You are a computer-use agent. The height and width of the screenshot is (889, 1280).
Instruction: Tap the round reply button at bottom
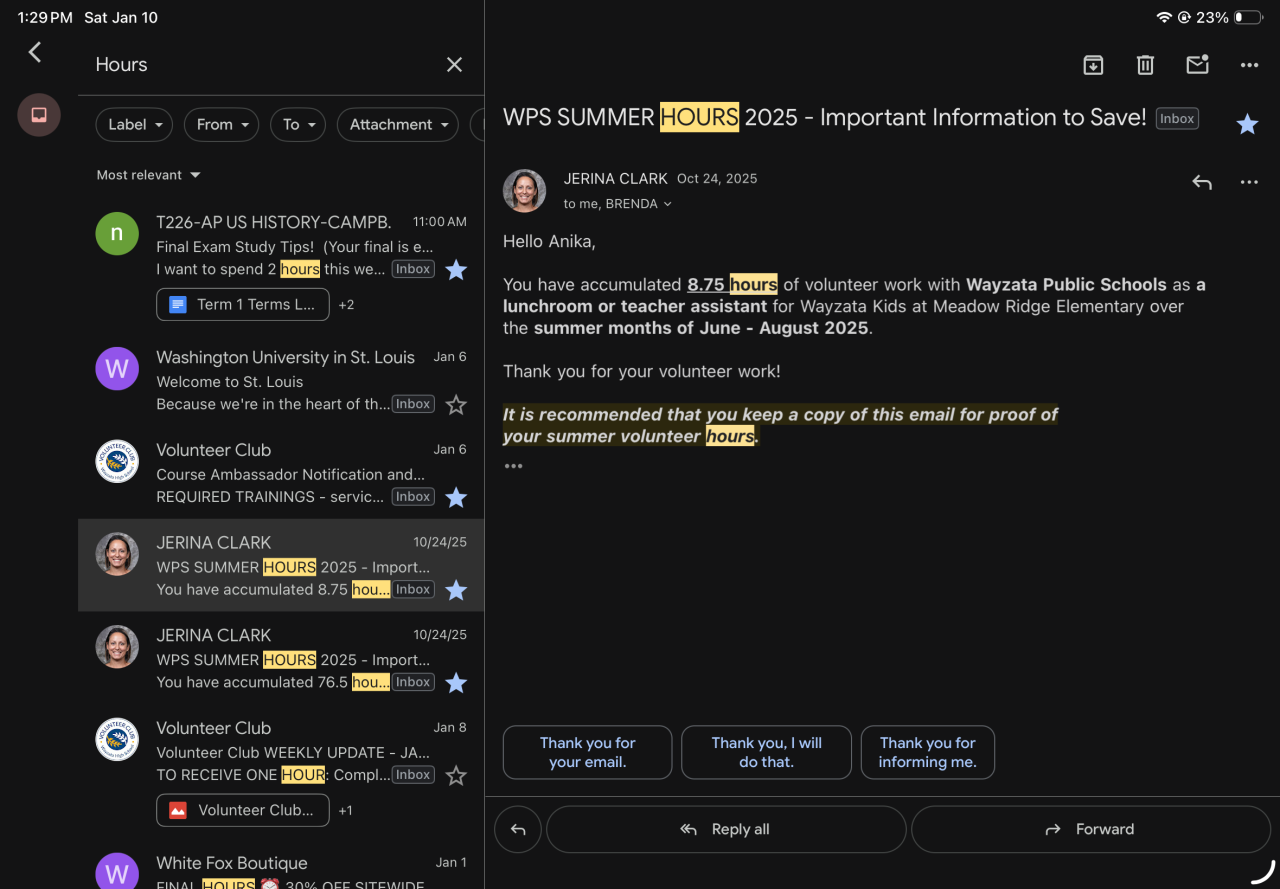pyautogui.click(x=518, y=829)
